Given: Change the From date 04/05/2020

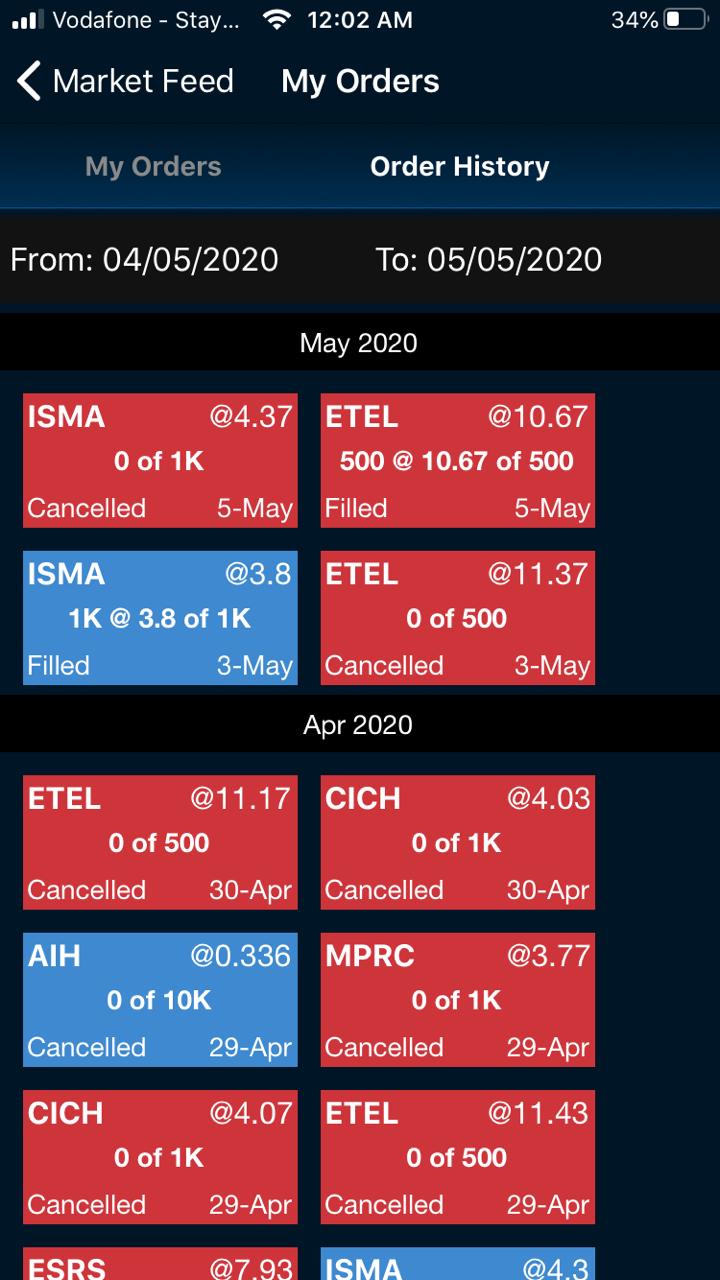Looking at the screenshot, I should click(x=145, y=260).
